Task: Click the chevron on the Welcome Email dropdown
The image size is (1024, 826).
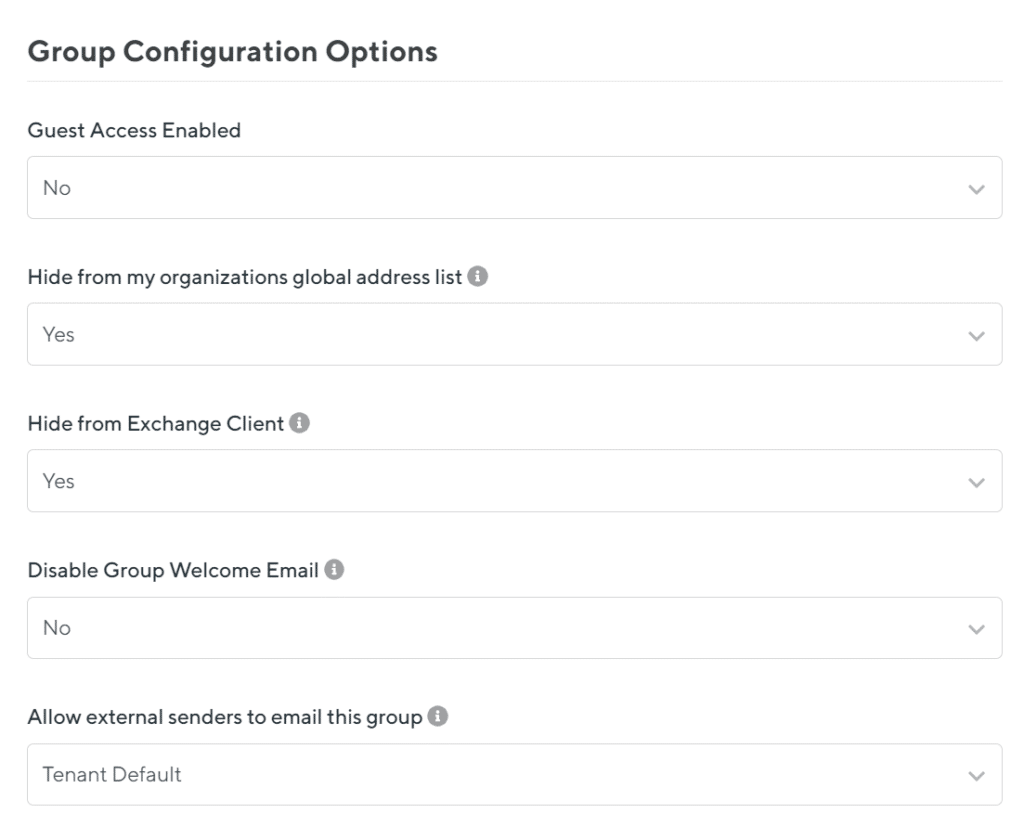Action: [974, 627]
